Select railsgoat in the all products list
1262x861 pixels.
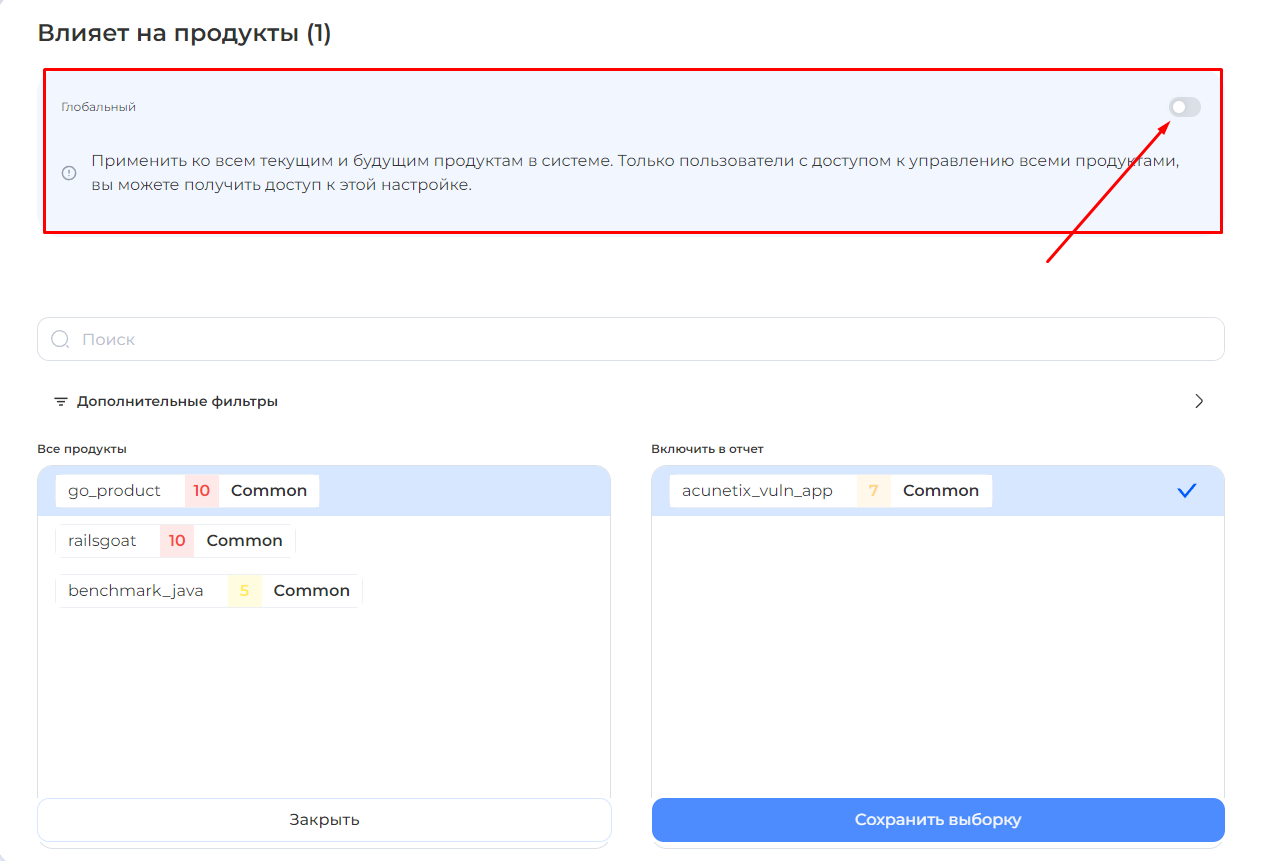(x=102, y=541)
